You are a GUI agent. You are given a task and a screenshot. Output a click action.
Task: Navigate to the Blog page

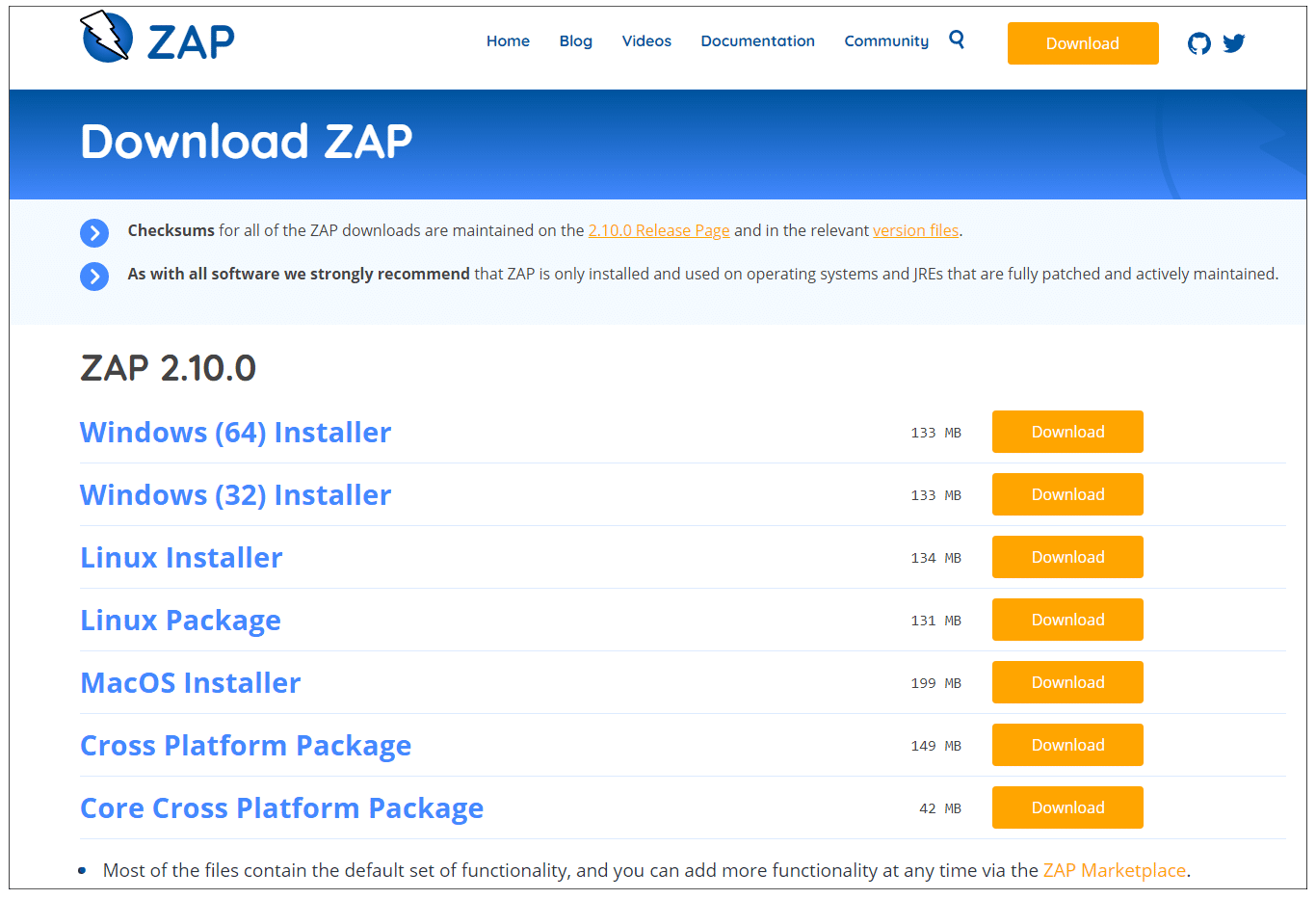click(x=575, y=40)
